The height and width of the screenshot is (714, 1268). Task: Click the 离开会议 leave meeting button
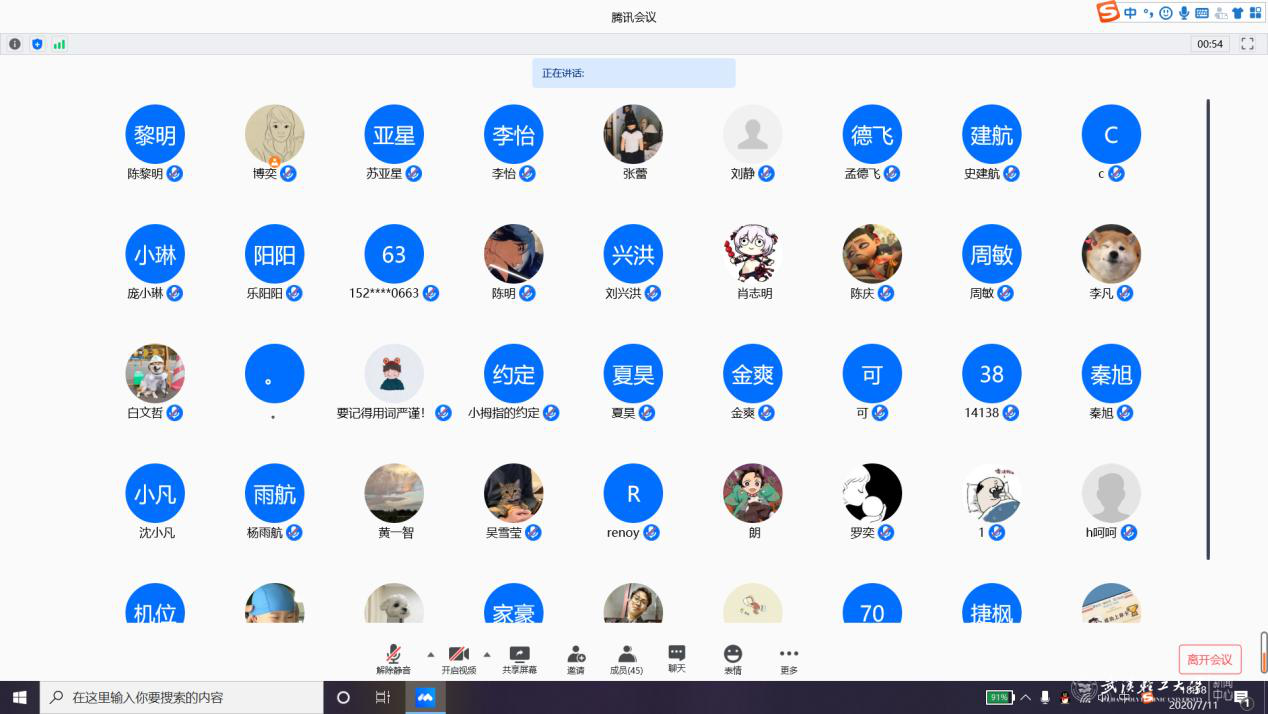(1209, 660)
